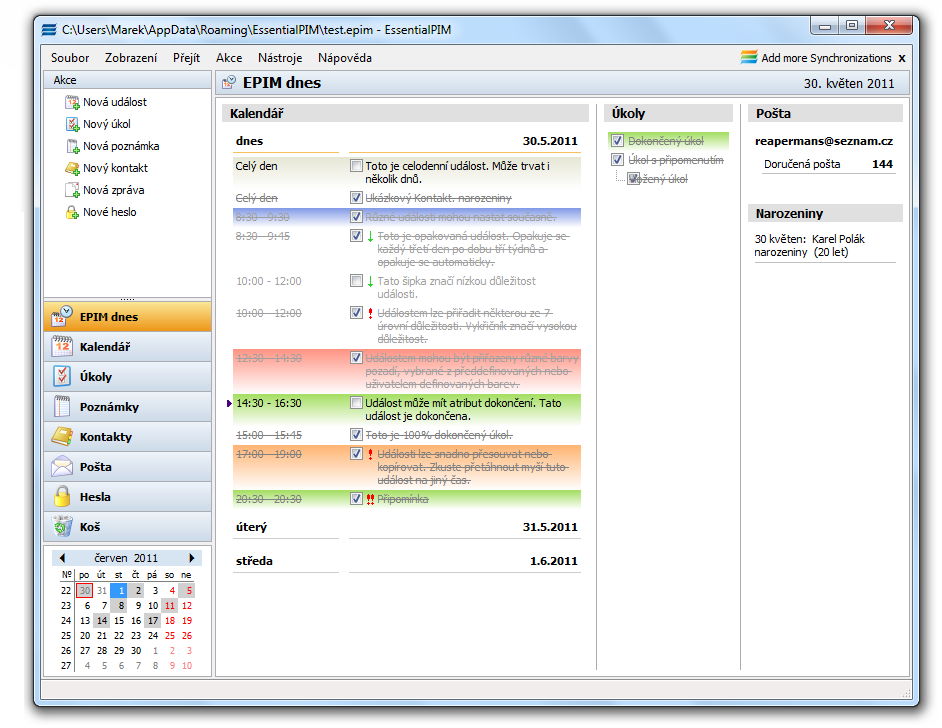Screen dimensions: 942x728
Task: Uncheck 'Úkol s připomenutím' task checkbox
Action: [618, 160]
